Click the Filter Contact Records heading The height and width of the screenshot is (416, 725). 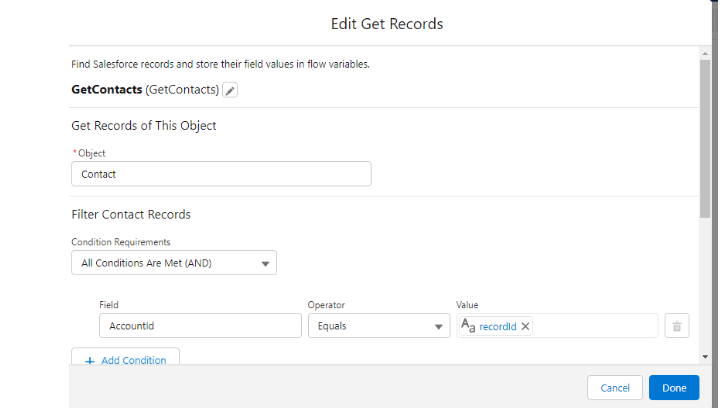pos(131,214)
